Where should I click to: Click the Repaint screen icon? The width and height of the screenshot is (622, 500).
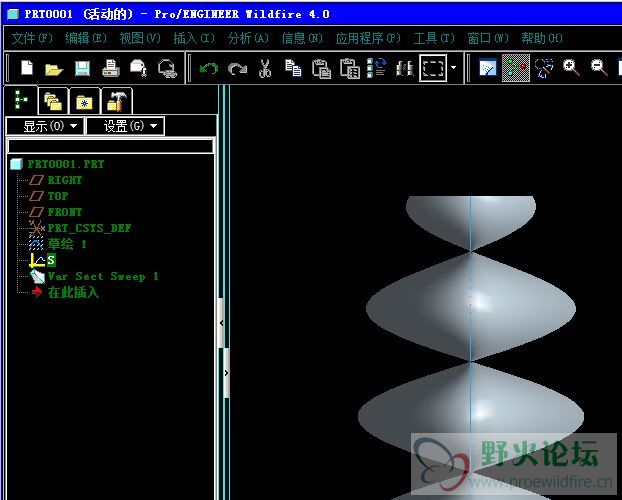click(488, 68)
